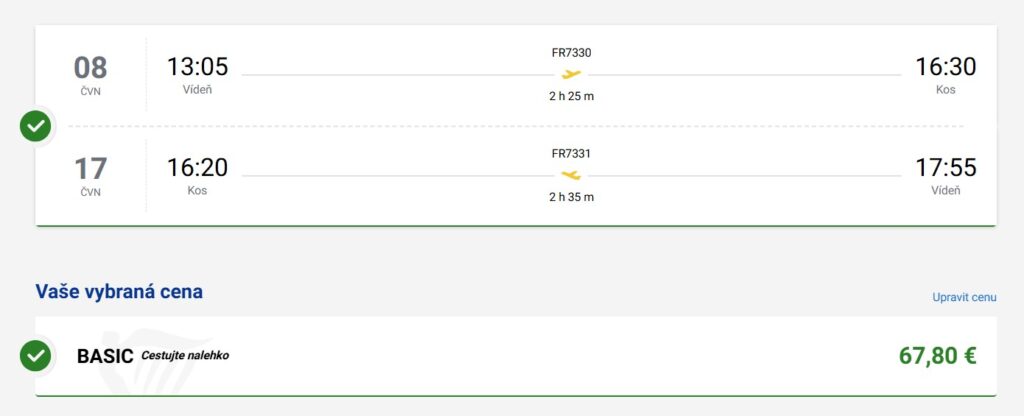This screenshot has height=416, width=1024.
Task: Click the outbound flight airplane icon
Action: (571, 75)
